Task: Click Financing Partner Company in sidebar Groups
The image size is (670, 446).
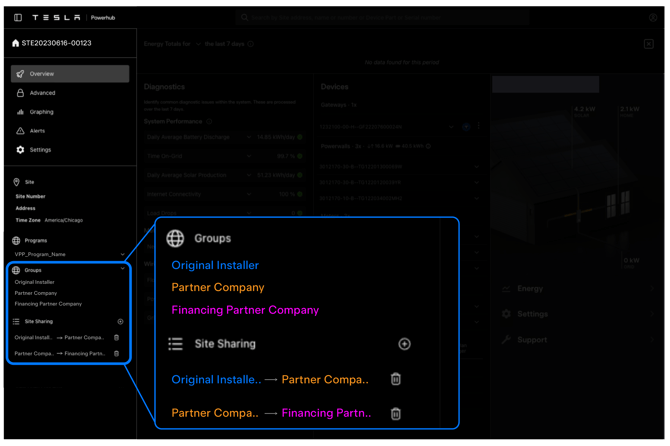Action: 48,304
